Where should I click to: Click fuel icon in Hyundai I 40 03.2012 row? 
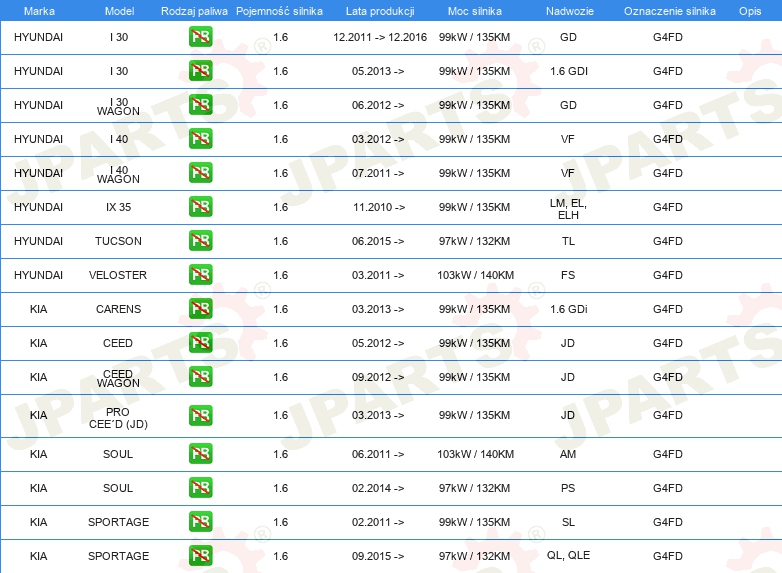(x=200, y=139)
